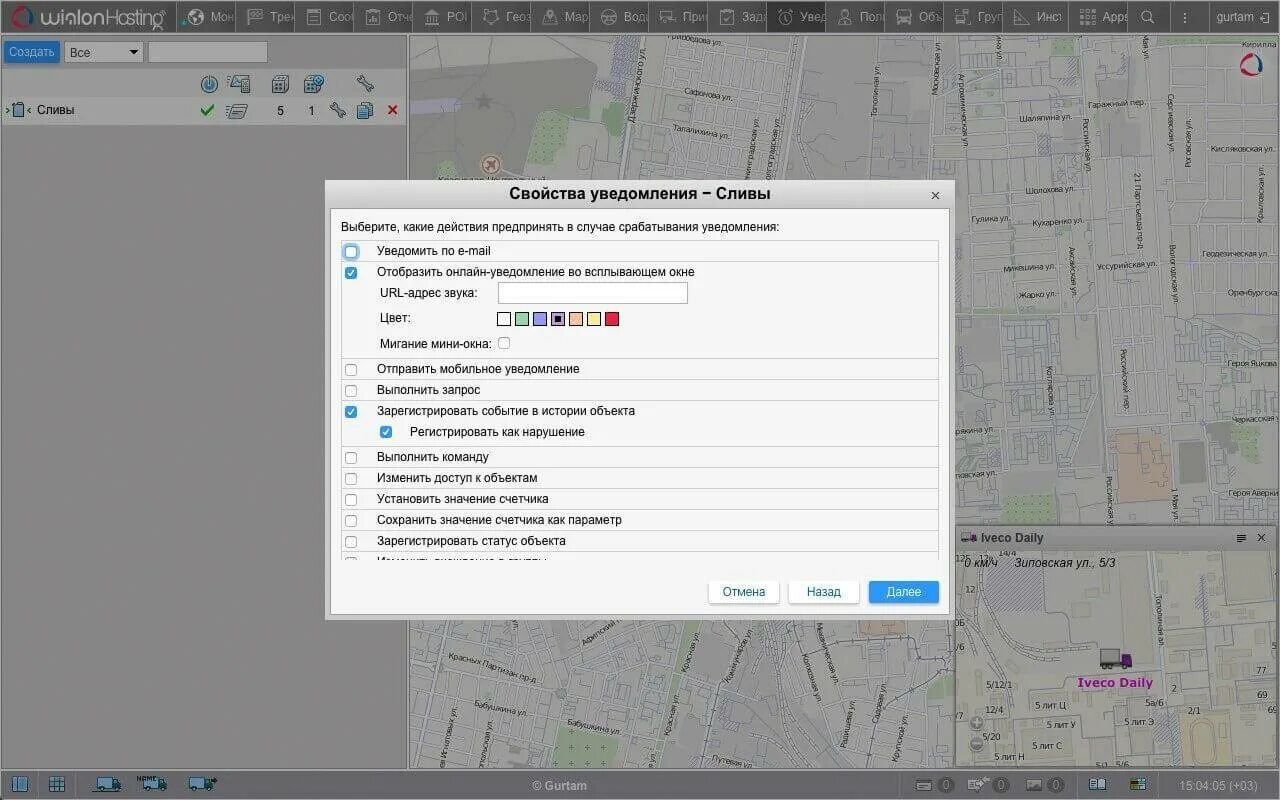Open the POI tab in top menu
Image resolution: width=1280 pixels, height=800 pixels.
(444, 17)
